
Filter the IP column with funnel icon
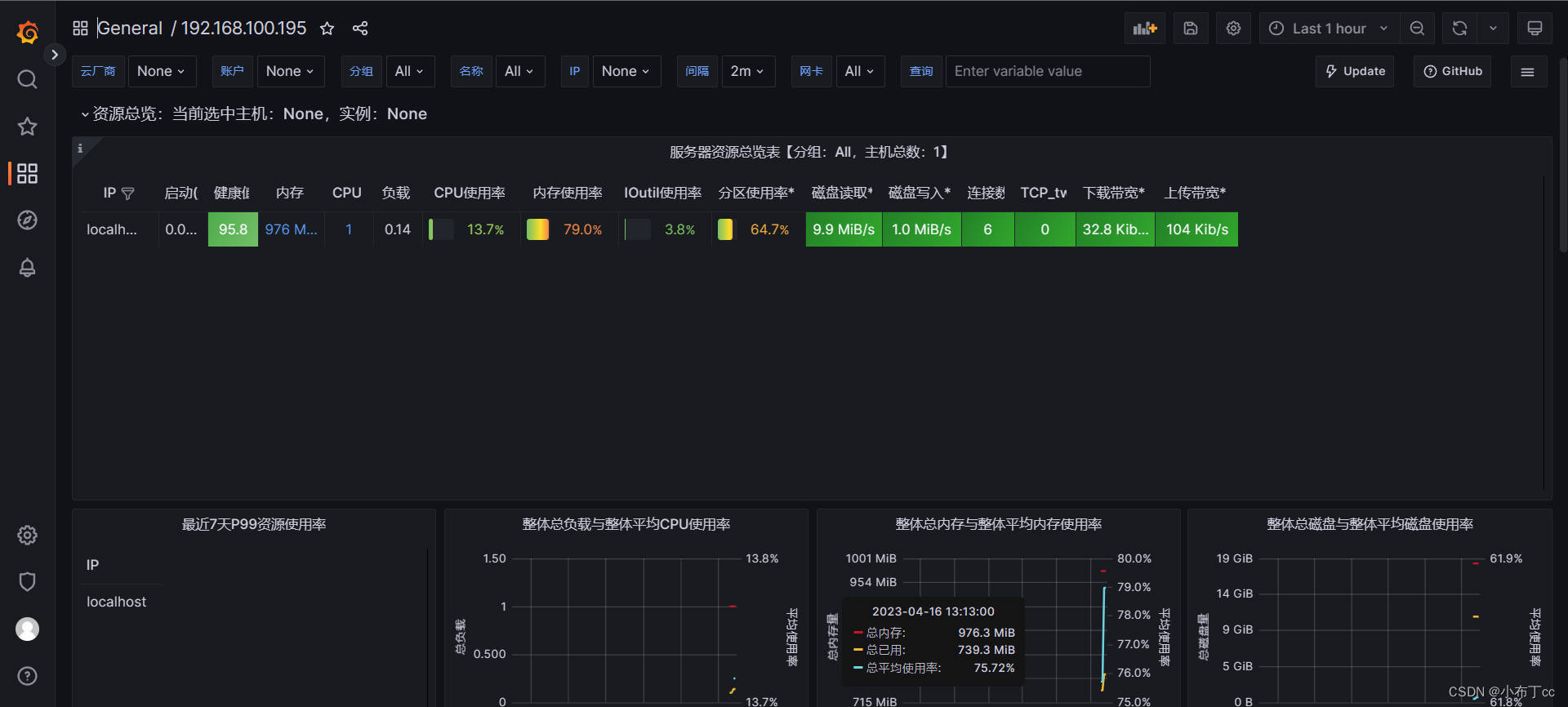127,193
